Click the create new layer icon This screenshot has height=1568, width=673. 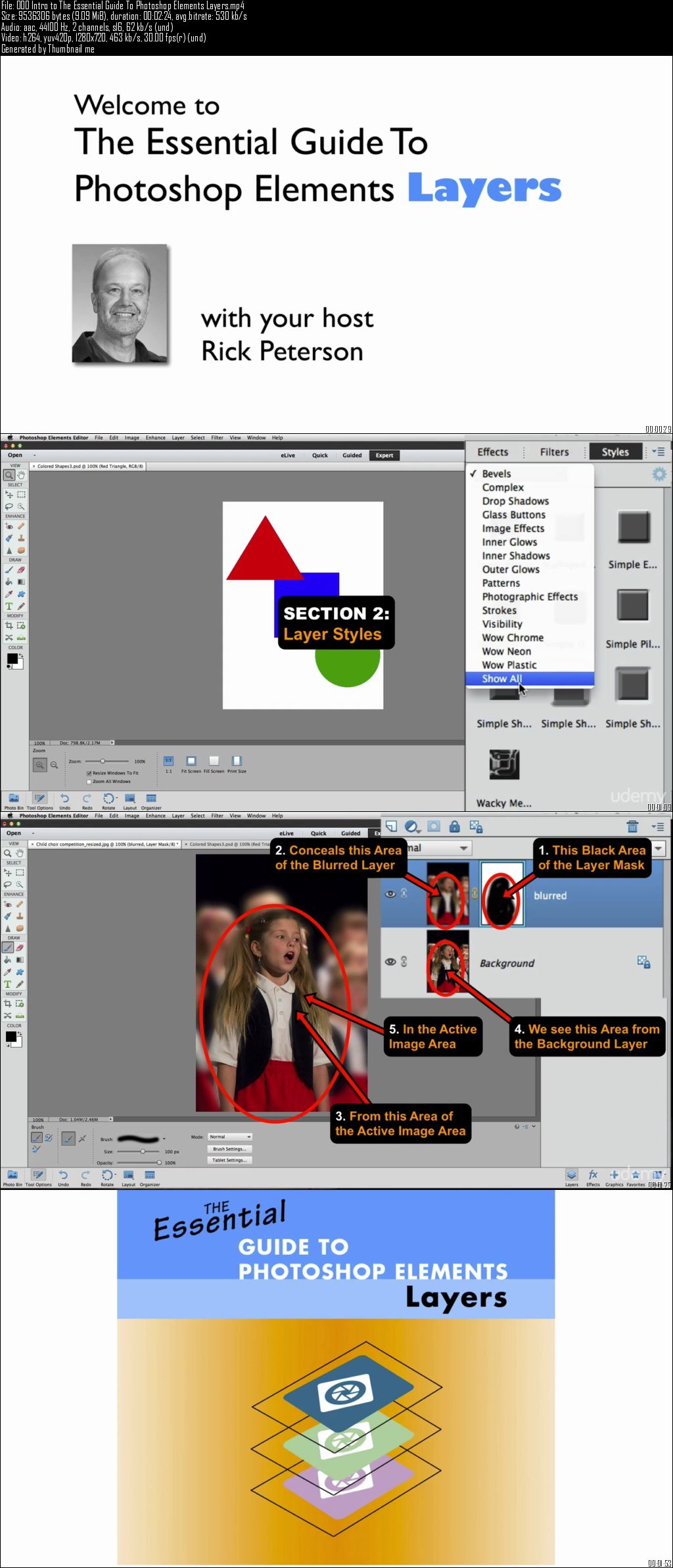(x=392, y=826)
